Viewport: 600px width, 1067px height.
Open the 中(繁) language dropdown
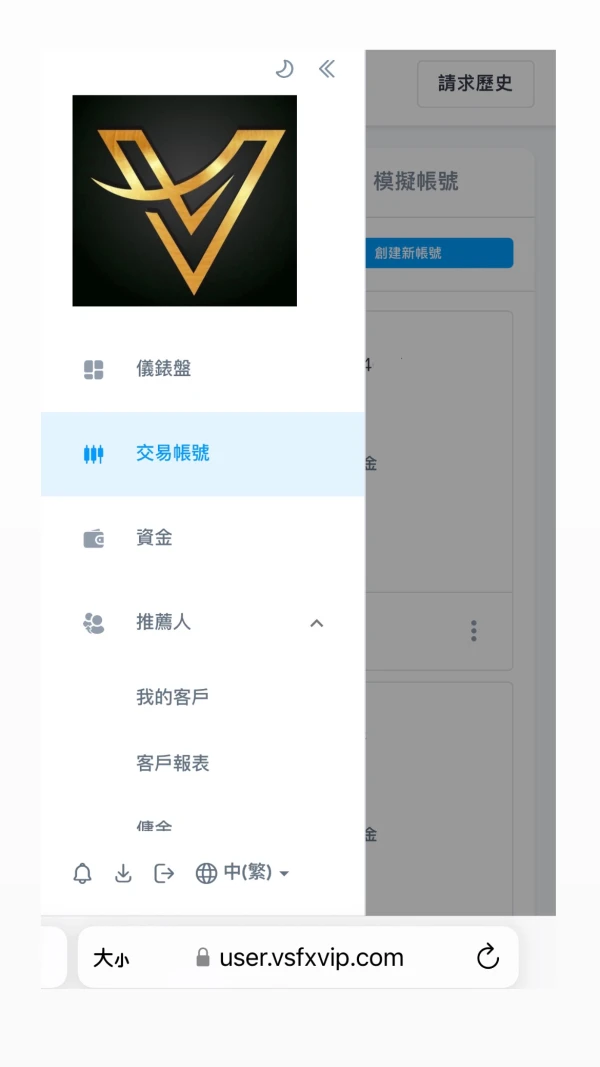[x=242, y=873]
